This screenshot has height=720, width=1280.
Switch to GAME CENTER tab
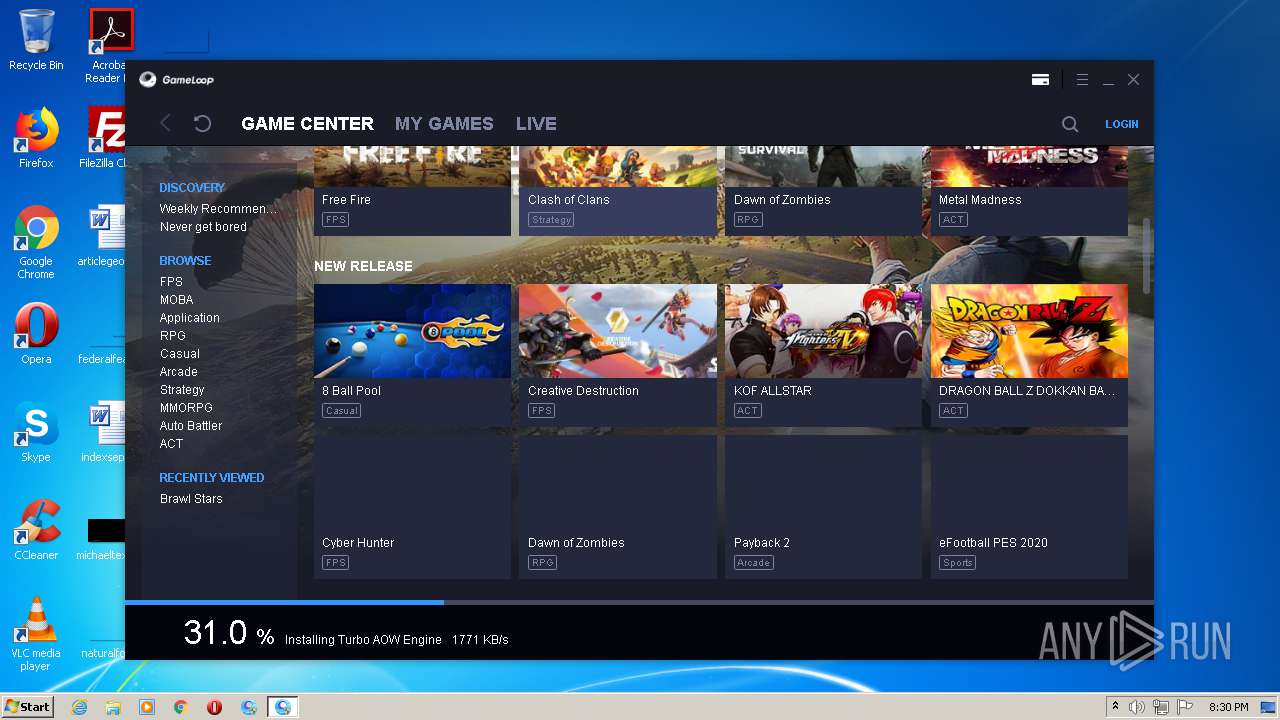[x=308, y=124]
